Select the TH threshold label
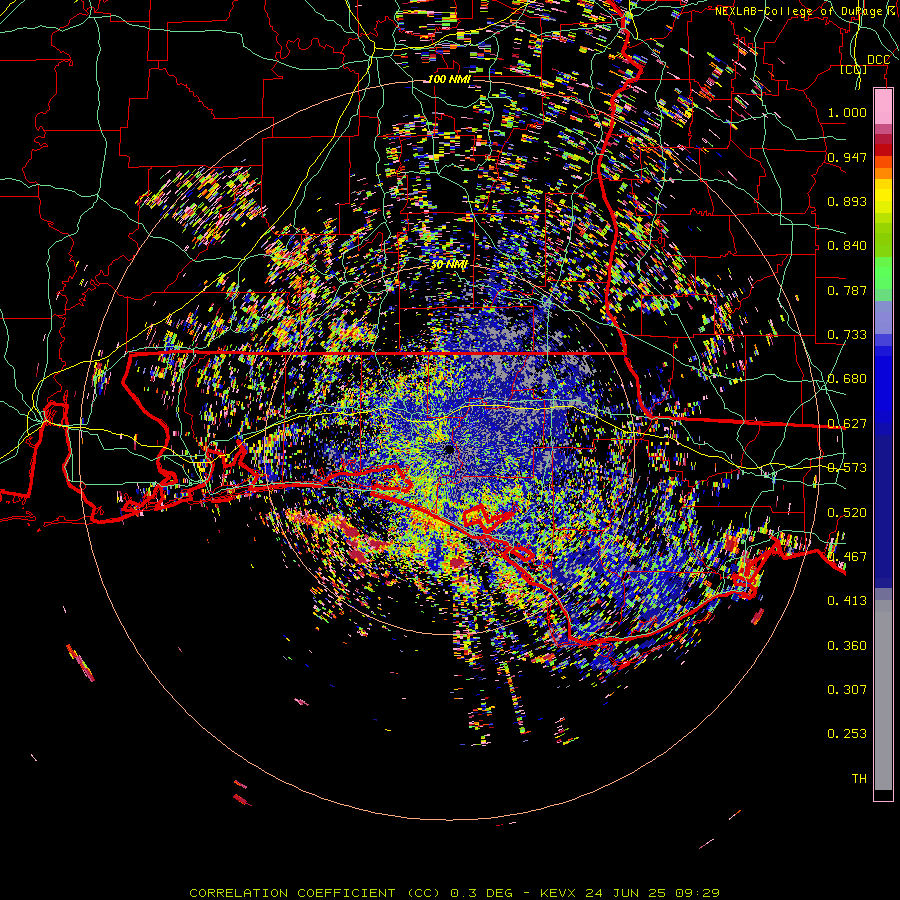The height and width of the screenshot is (900, 900). point(859,779)
